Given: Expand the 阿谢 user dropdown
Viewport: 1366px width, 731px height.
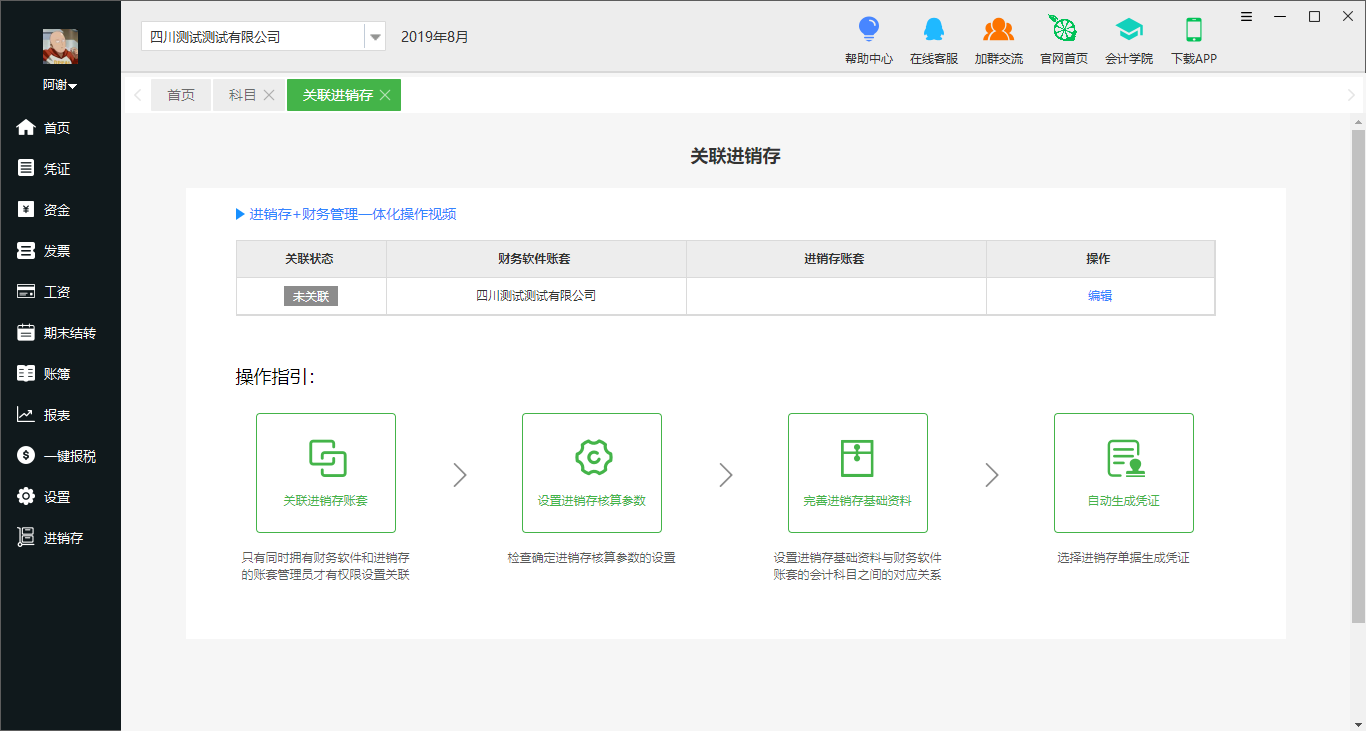Looking at the screenshot, I should click(60, 85).
